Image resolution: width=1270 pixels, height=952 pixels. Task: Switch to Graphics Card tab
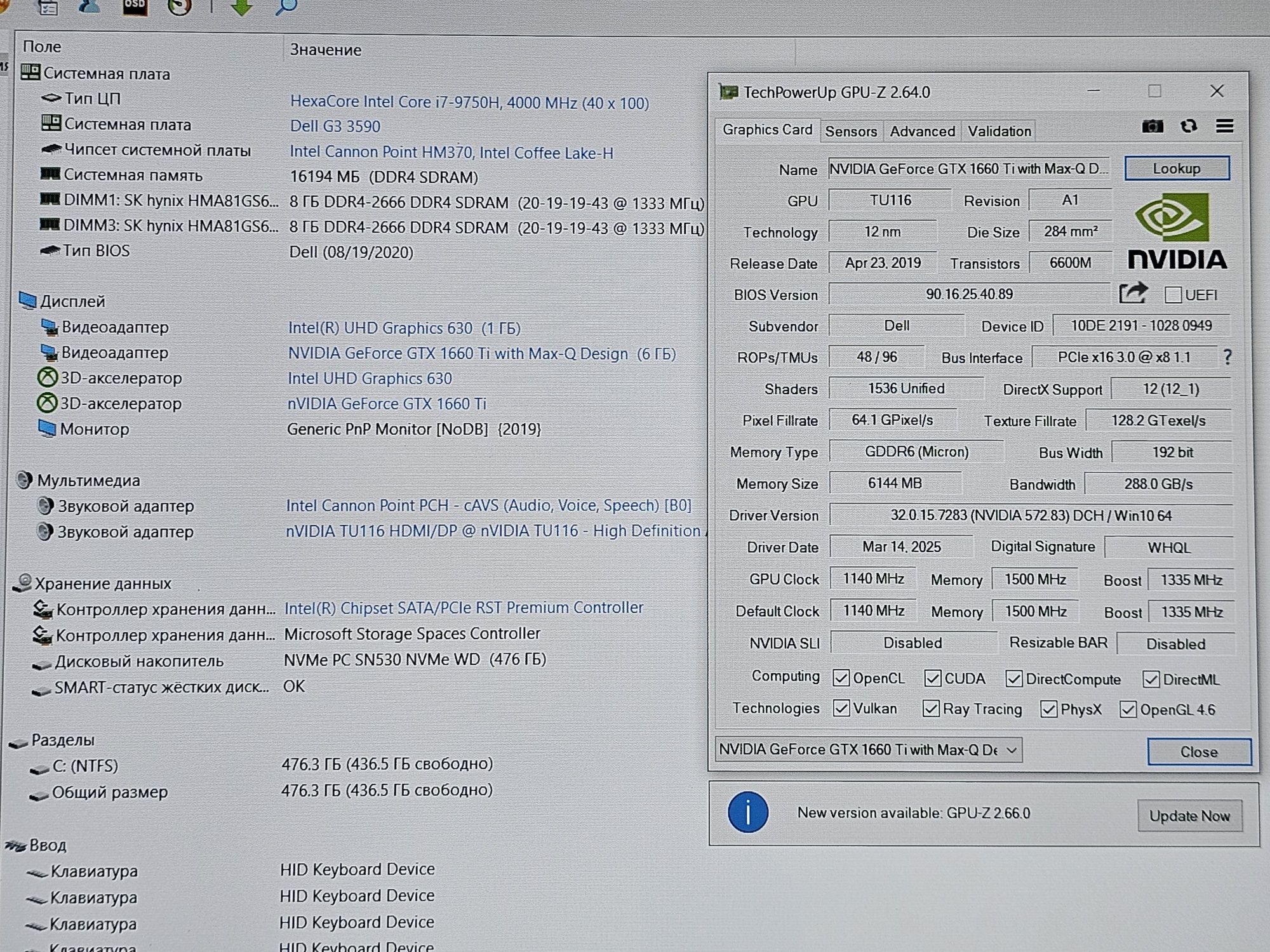767,129
